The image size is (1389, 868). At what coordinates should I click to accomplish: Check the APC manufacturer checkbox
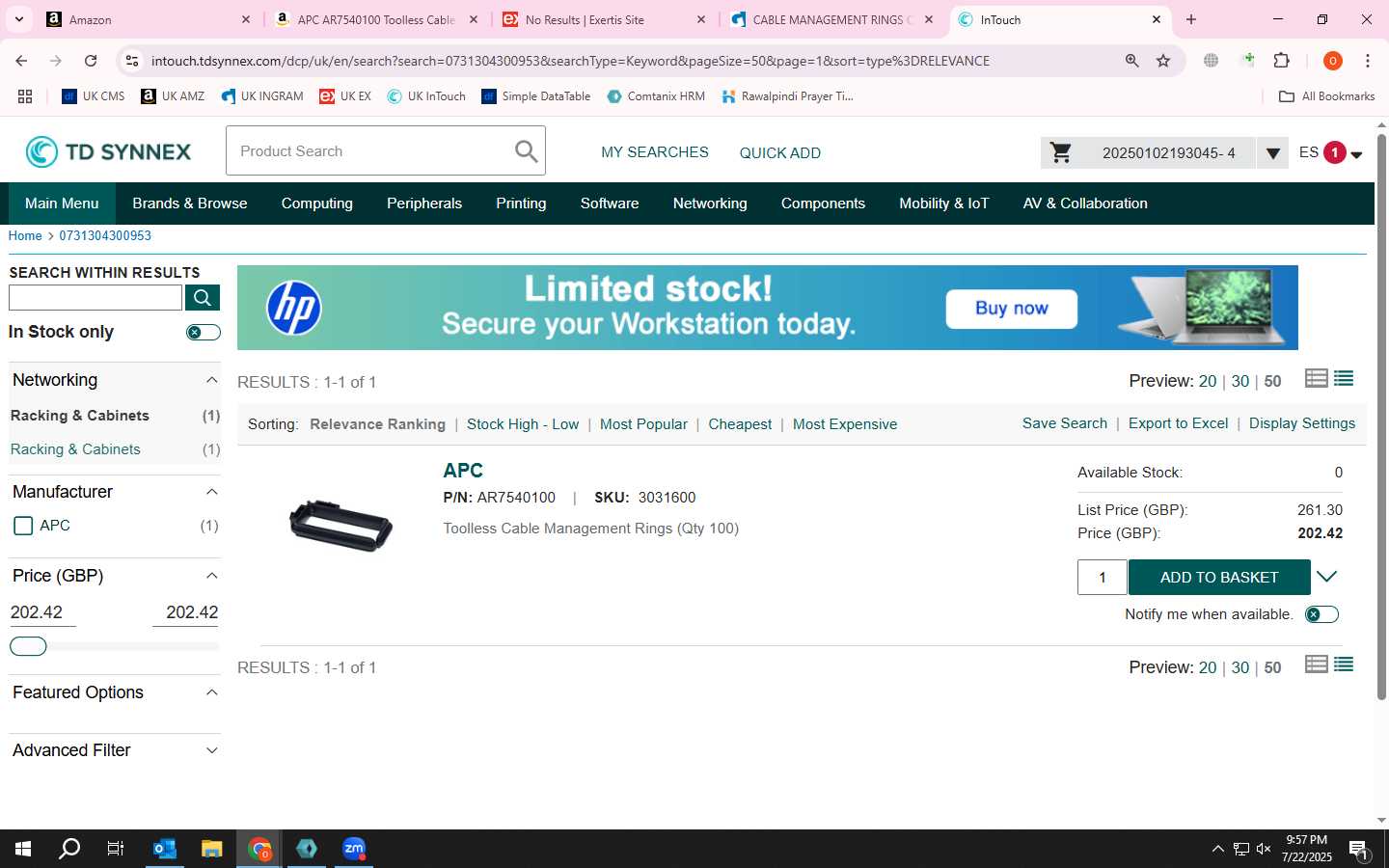[24, 526]
